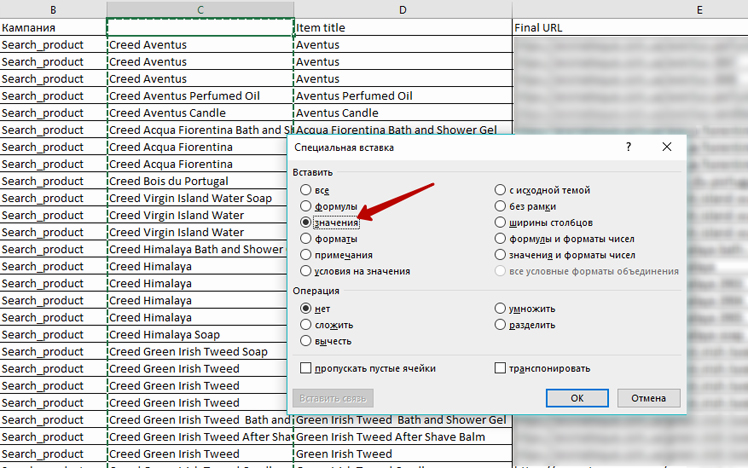Select column B header
Image resolution: width=748 pixels, height=468 pixels.
pyautogui.click(x=53, y=10)
